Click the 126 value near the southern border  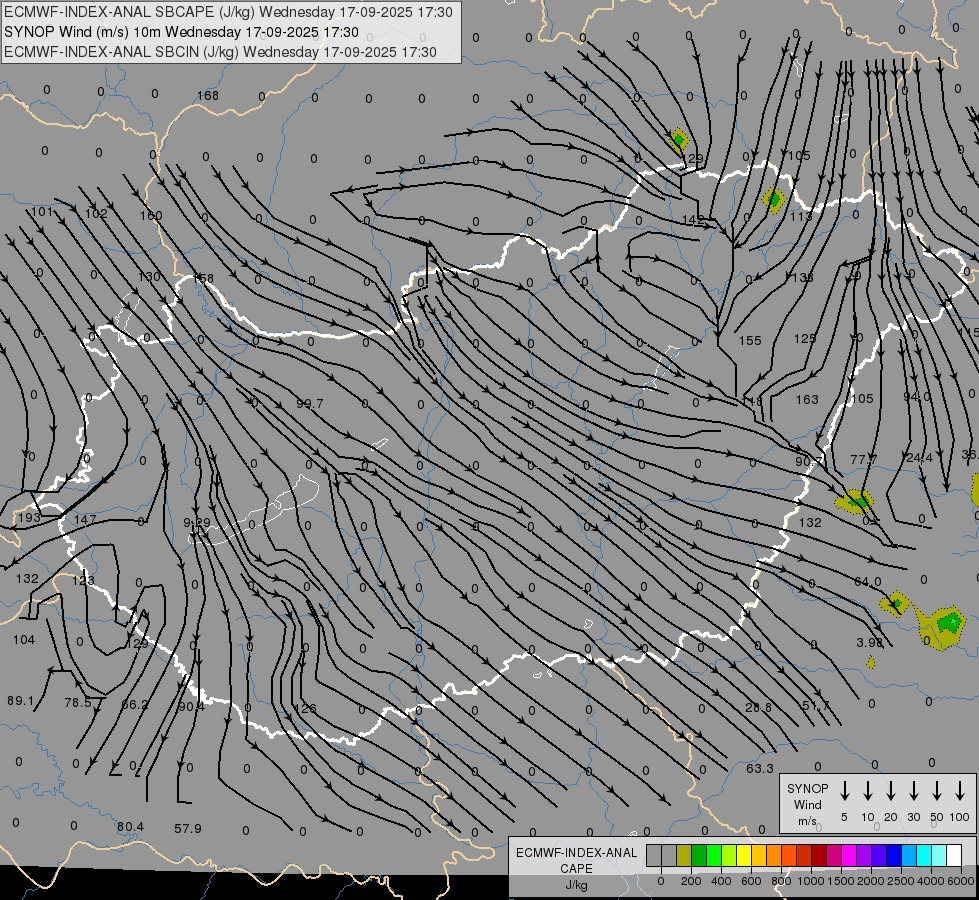pos(305,708)
